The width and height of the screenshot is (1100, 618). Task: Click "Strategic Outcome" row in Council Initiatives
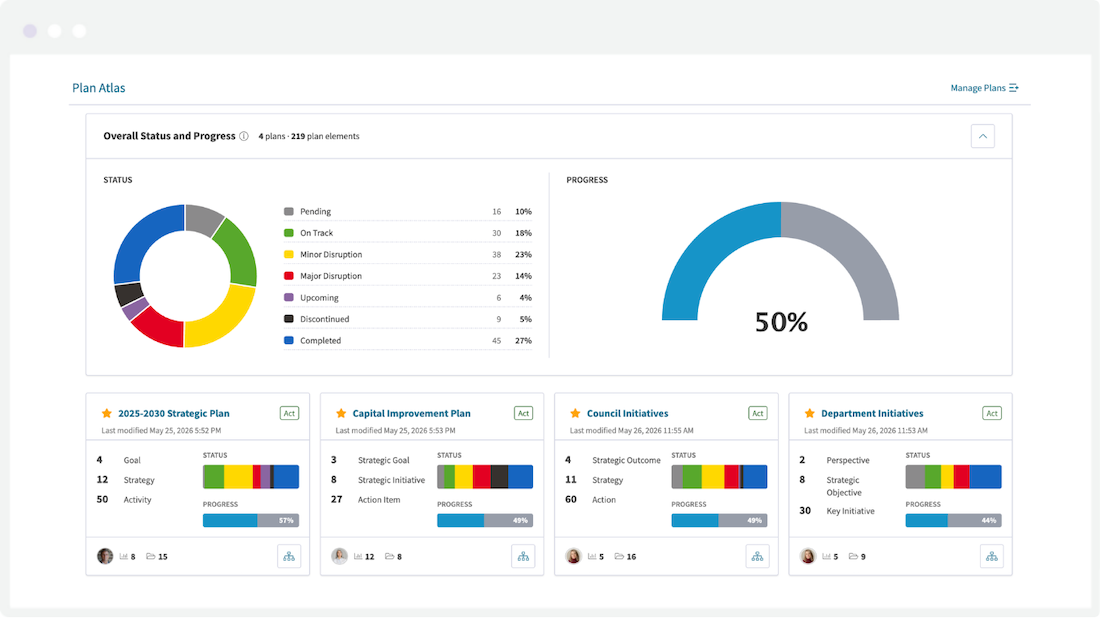pyautogui.click(x=613, y=460)
